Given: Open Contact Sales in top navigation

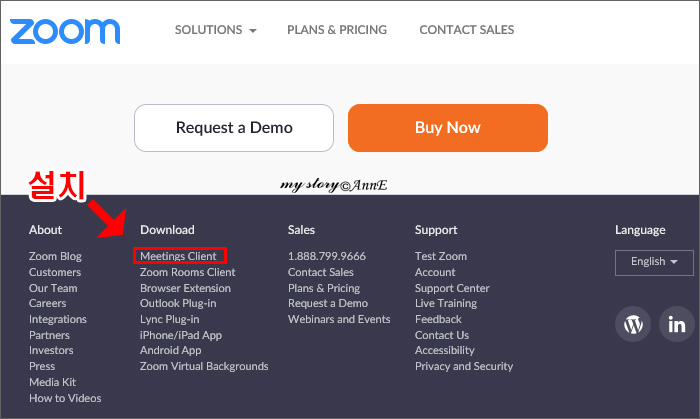Looking at the screenshot, I should (467, 30).
